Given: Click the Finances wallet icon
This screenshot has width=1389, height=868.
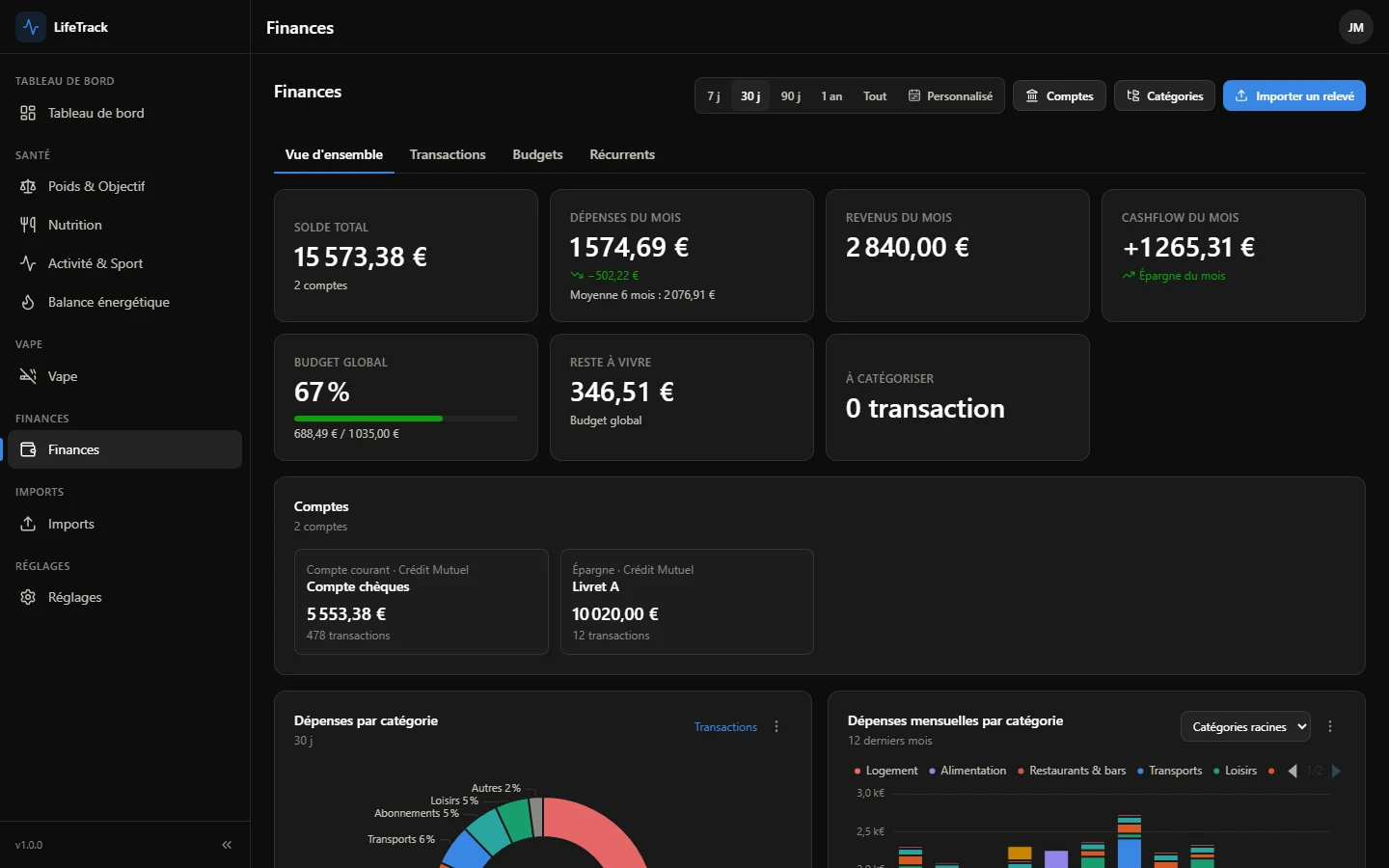Looking at the screenshot, I should point(28,449).
